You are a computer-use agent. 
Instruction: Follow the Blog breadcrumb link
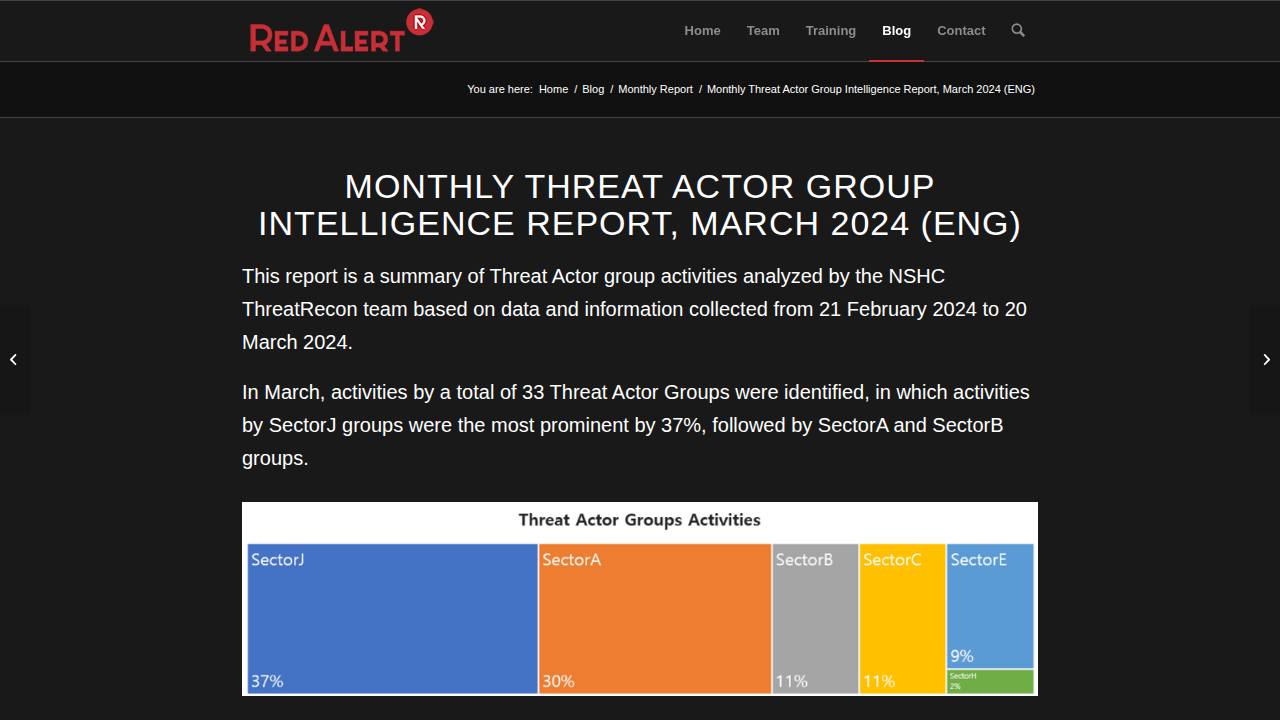tap(593, 89)
